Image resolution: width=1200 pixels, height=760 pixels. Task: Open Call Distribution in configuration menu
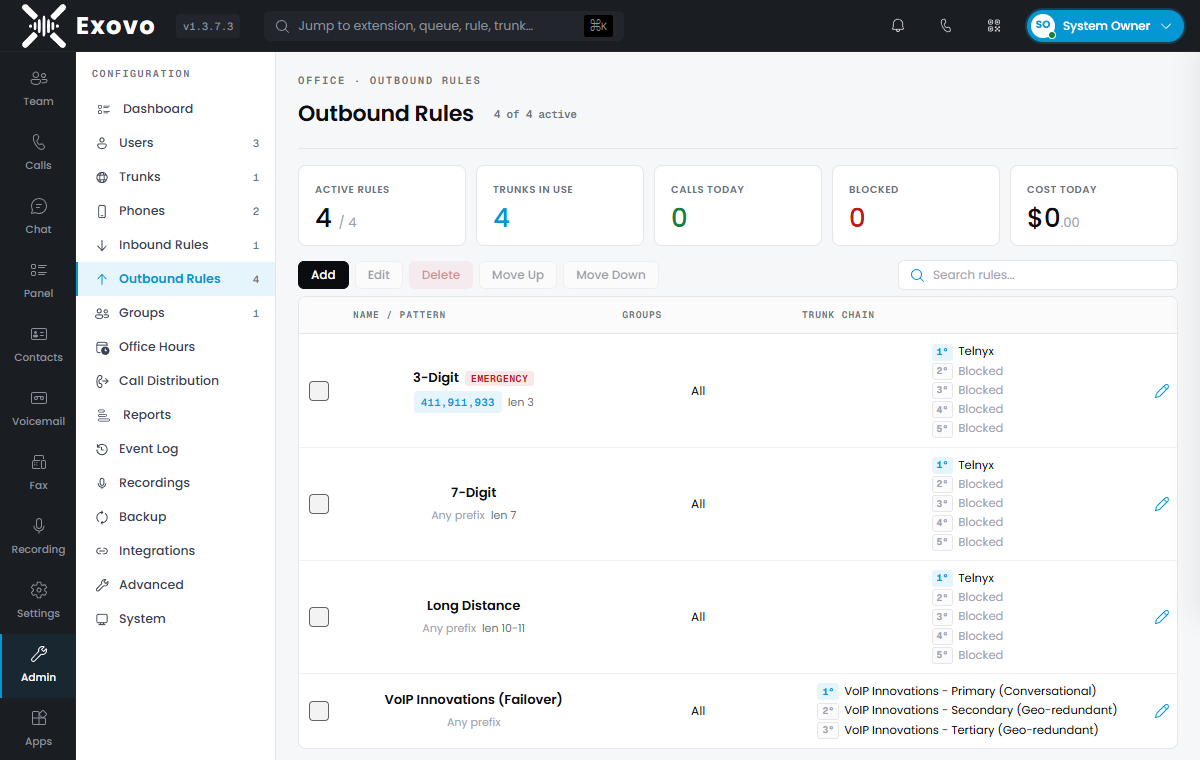coord(175,381)
